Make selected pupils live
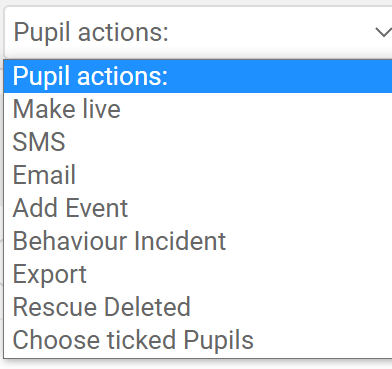Image resolution: width=392 pixels, height=369 pixels. tap(198, 109)
